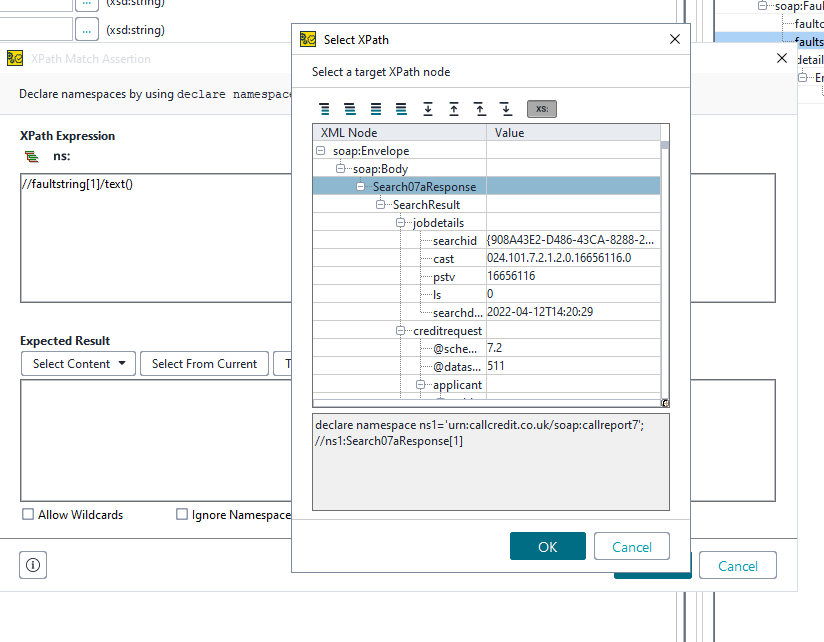Click the Select XPath dialog title icon
The width and height of the screenshot is (824, 642).
(308, 40)
